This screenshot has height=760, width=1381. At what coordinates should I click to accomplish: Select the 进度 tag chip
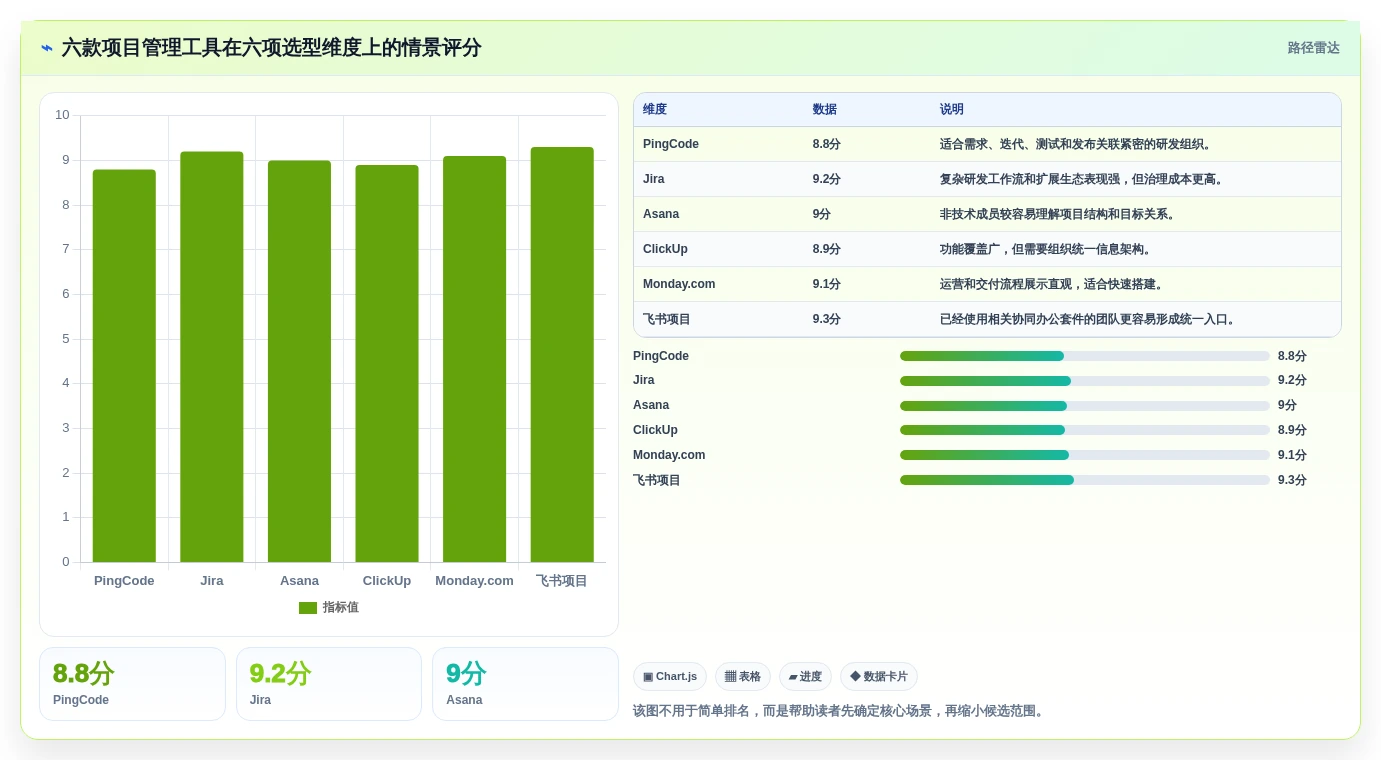coord(805,677)
